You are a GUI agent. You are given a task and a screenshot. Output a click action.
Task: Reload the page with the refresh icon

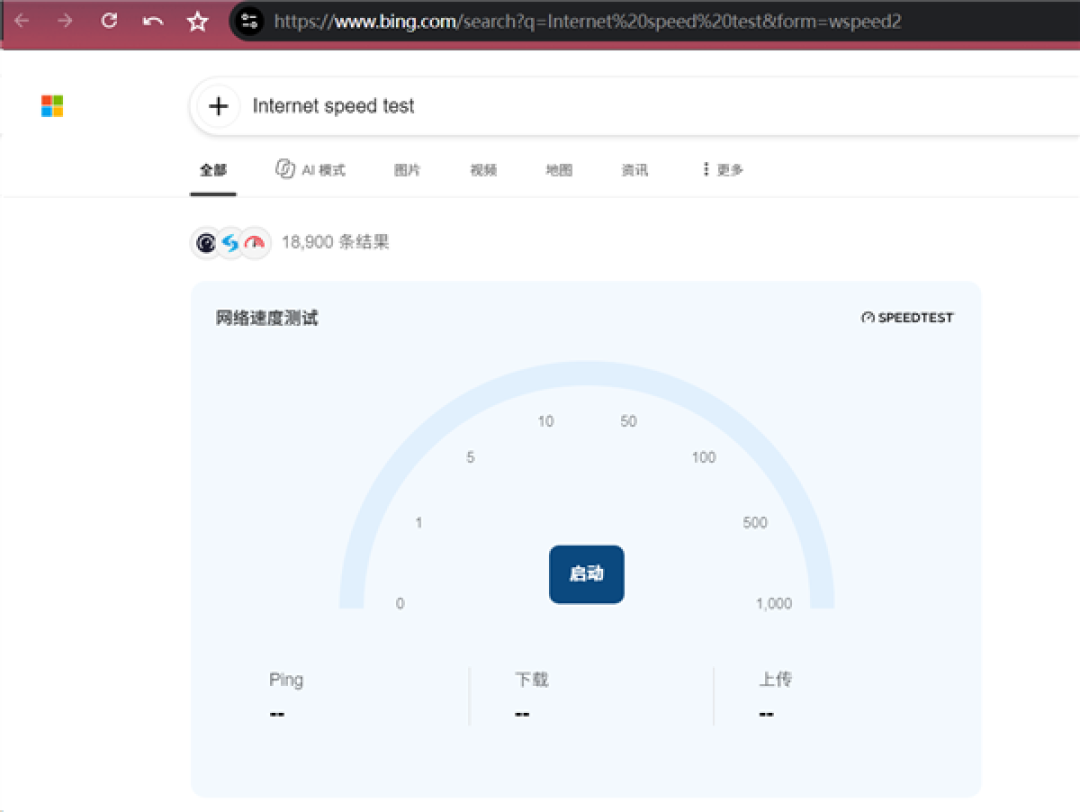[x=109, y=21]
